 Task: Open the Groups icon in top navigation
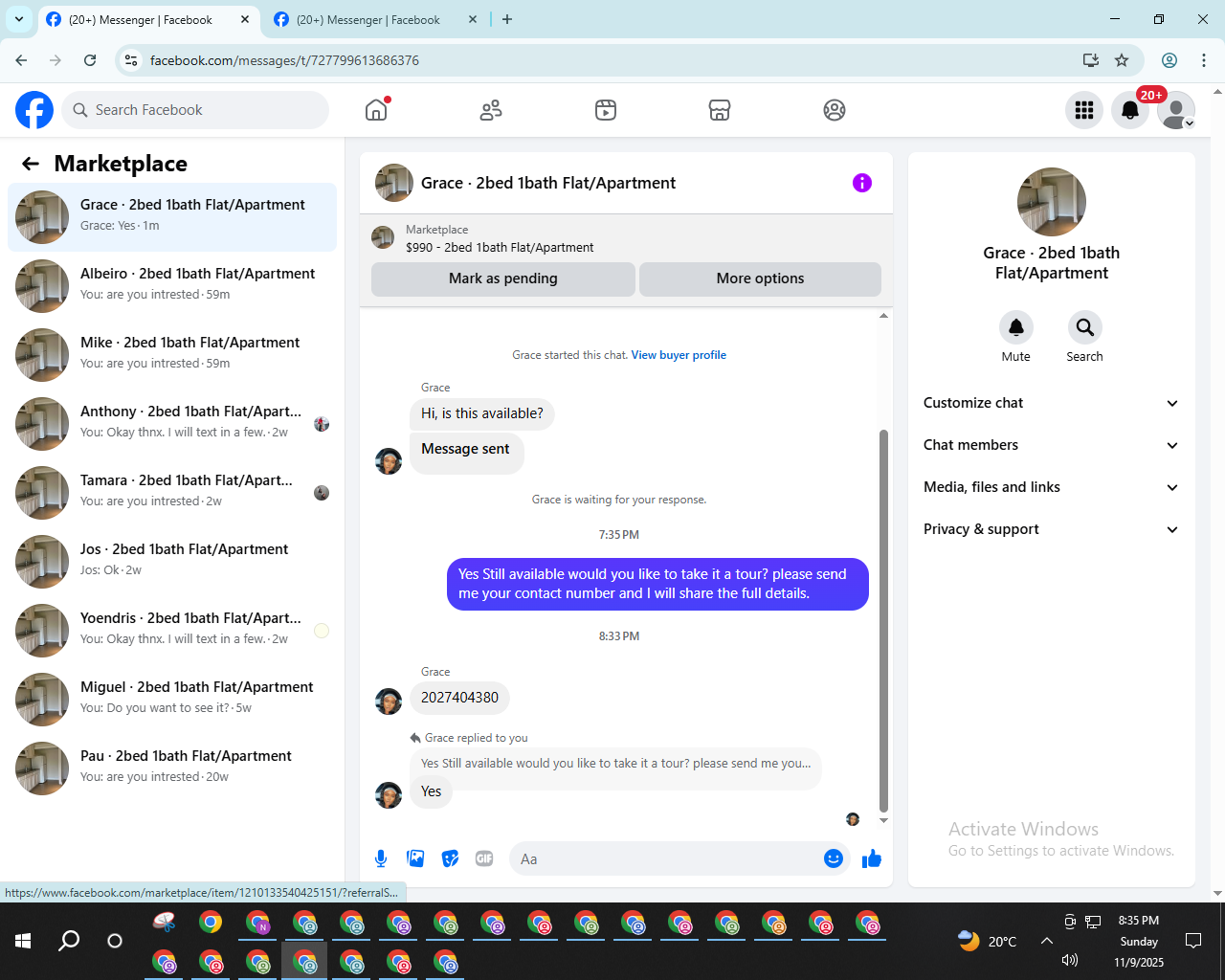(835, 110)
